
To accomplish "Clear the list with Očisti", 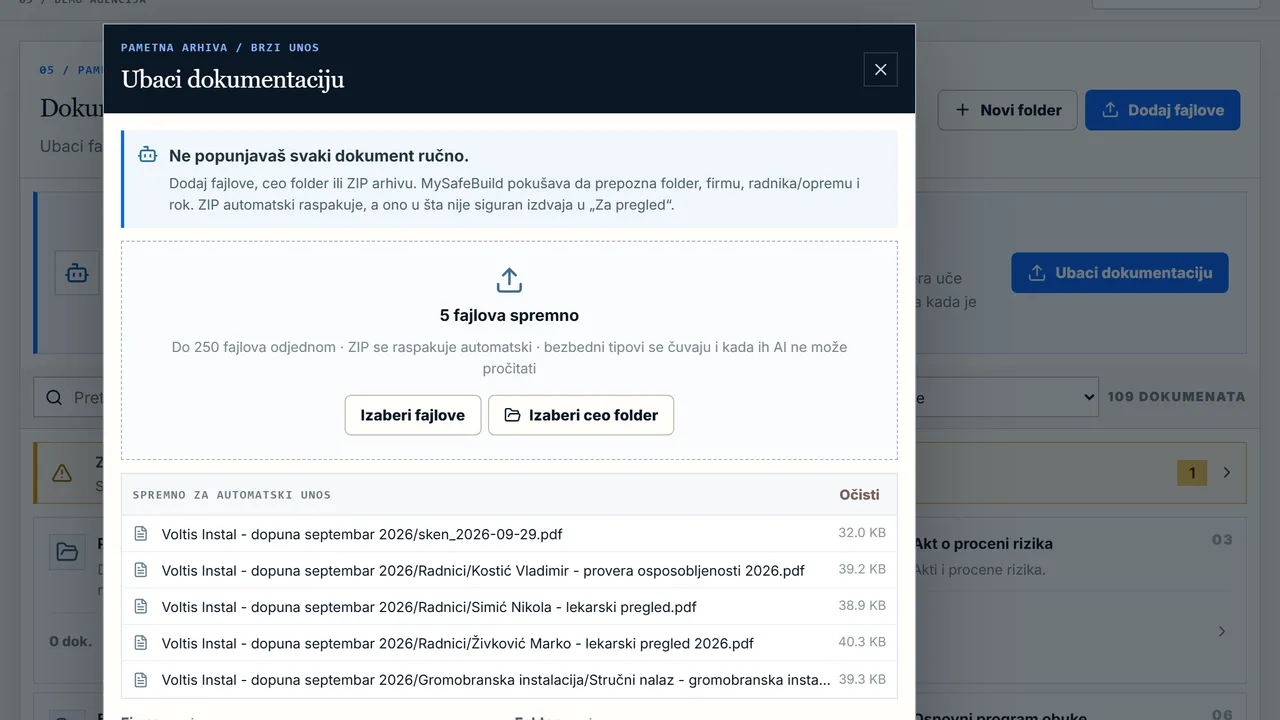I will [859, 494].
